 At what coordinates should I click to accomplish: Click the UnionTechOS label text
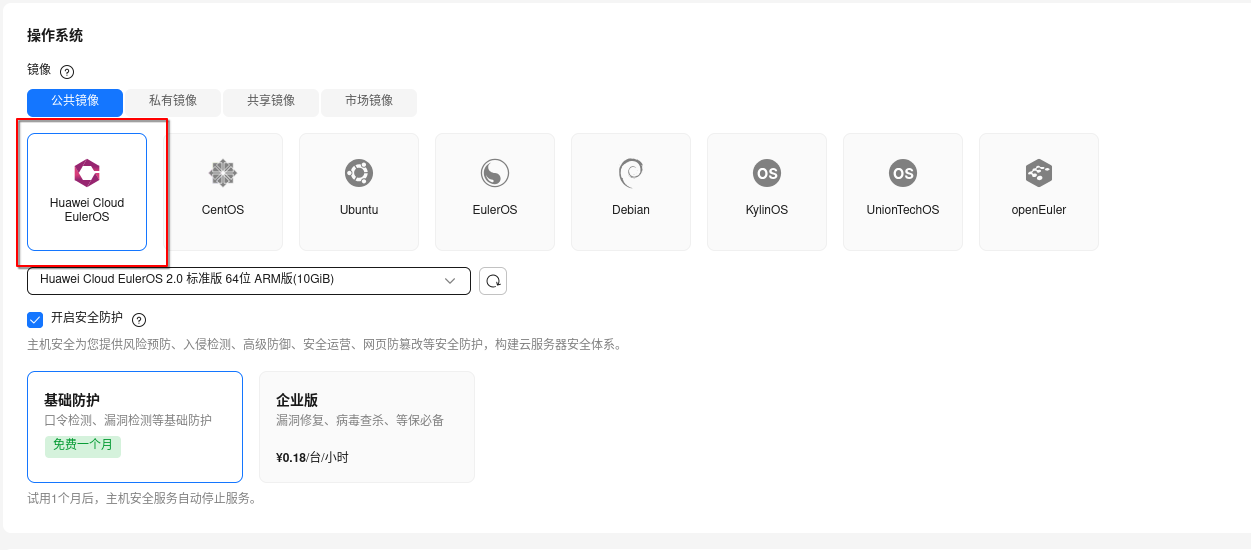pyautogui.click(x=903, y=210)
